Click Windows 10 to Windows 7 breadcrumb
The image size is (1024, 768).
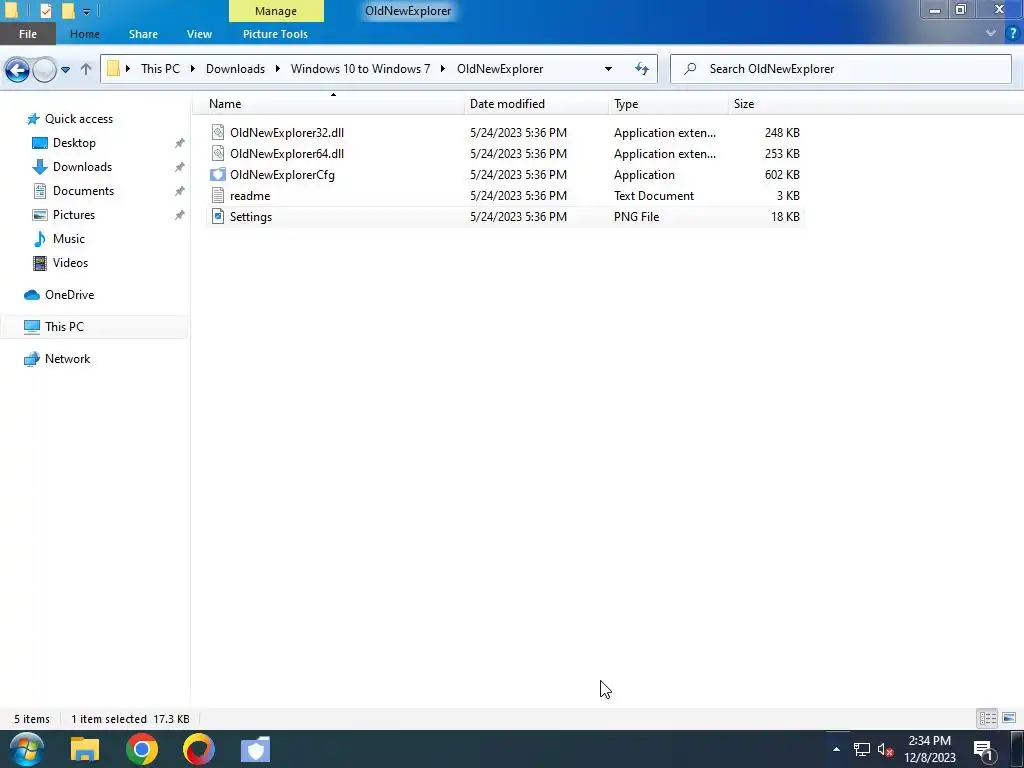(x=360, y=69)
